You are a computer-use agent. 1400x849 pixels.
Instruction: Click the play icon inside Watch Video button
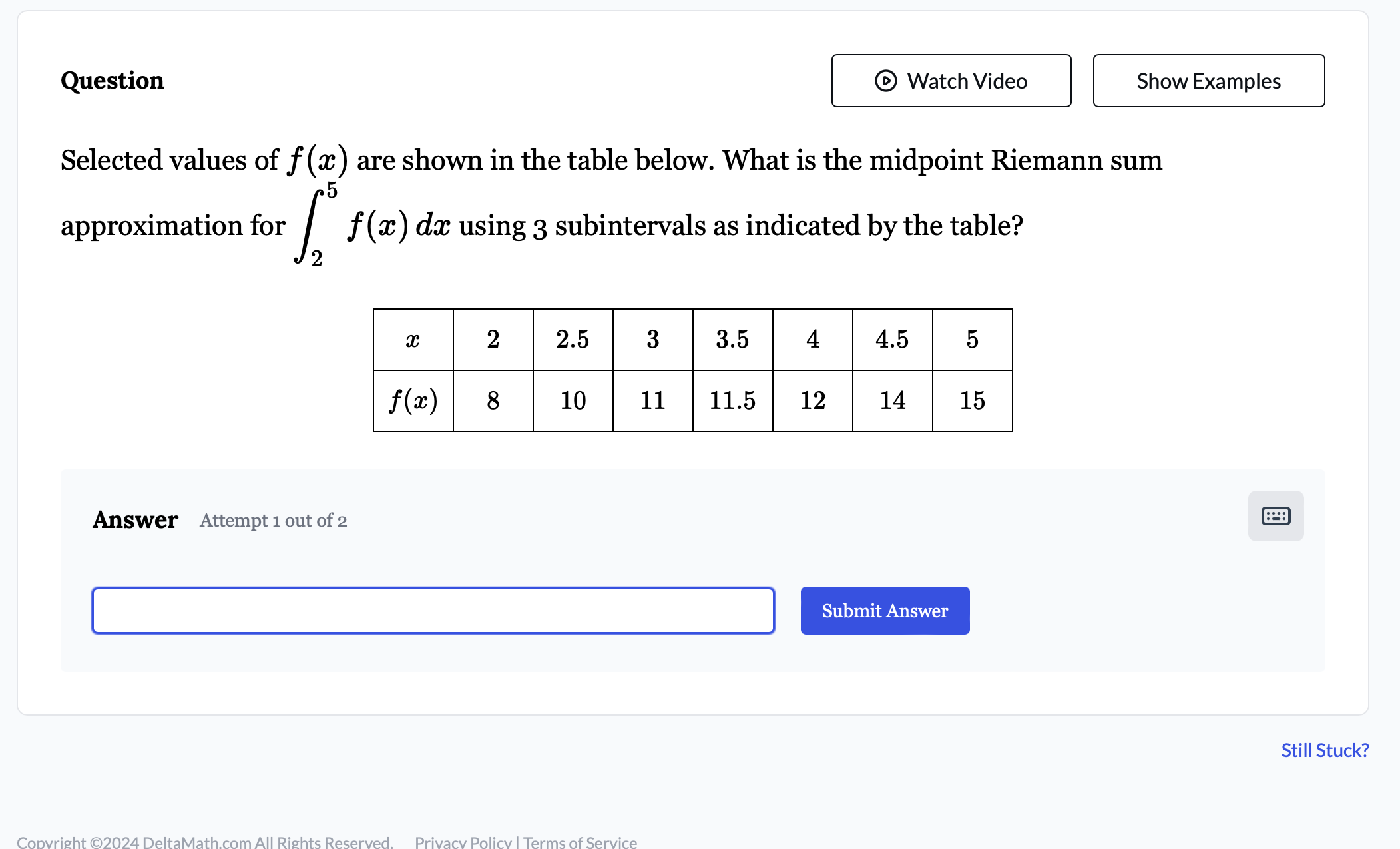click(885, 81)
